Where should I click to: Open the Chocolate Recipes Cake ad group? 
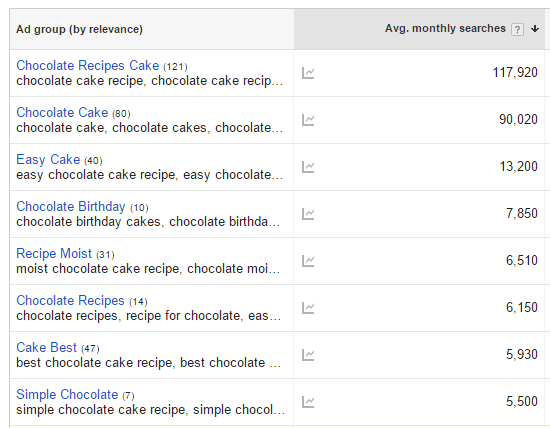tap(88, 66)
